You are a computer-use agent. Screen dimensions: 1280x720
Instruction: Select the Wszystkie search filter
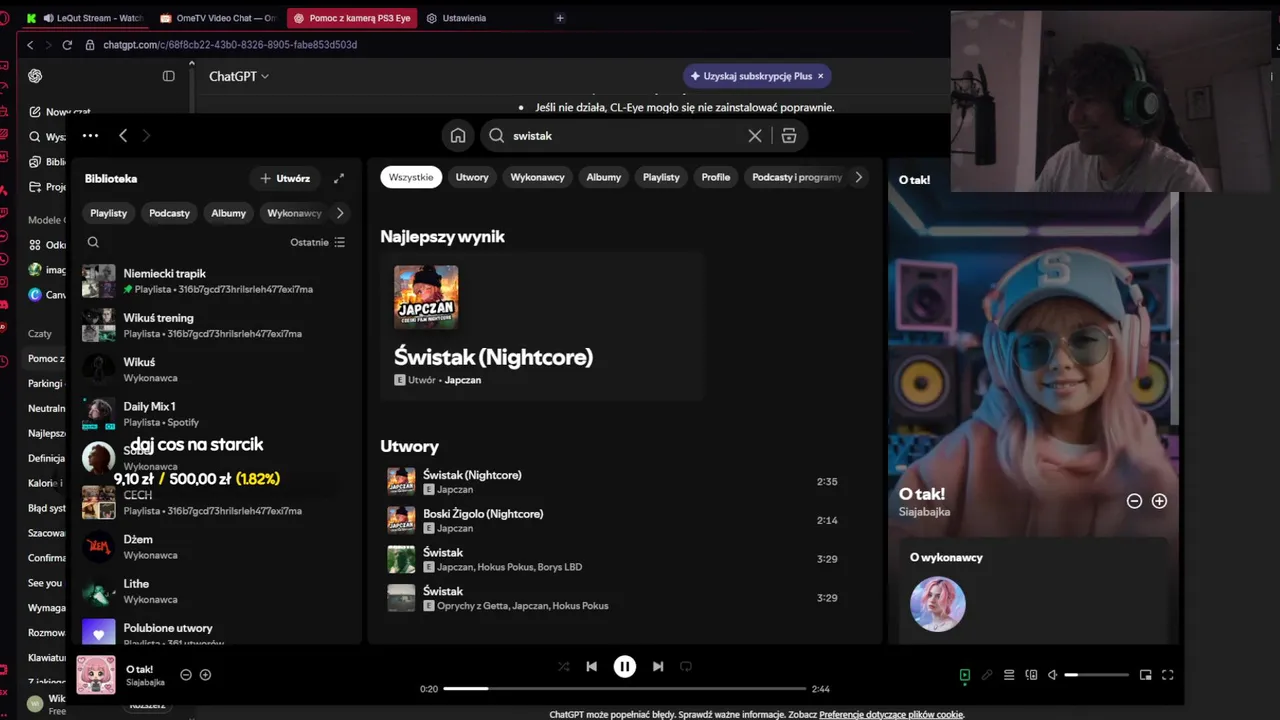[411, 177]
